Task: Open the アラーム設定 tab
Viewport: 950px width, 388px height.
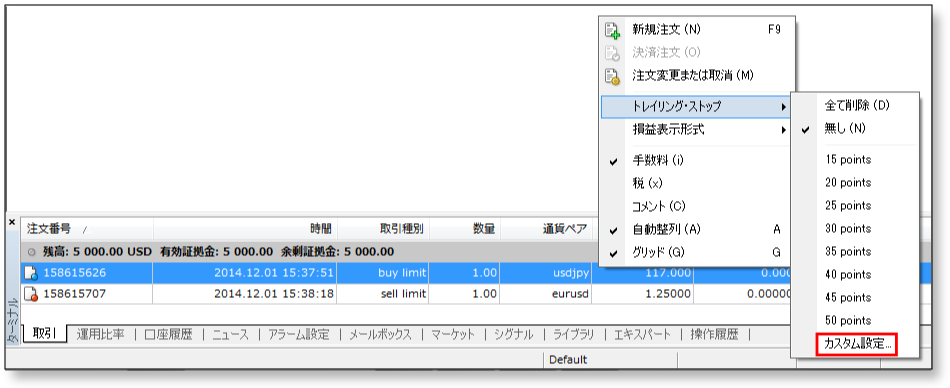Action: [x=299, y=335]
